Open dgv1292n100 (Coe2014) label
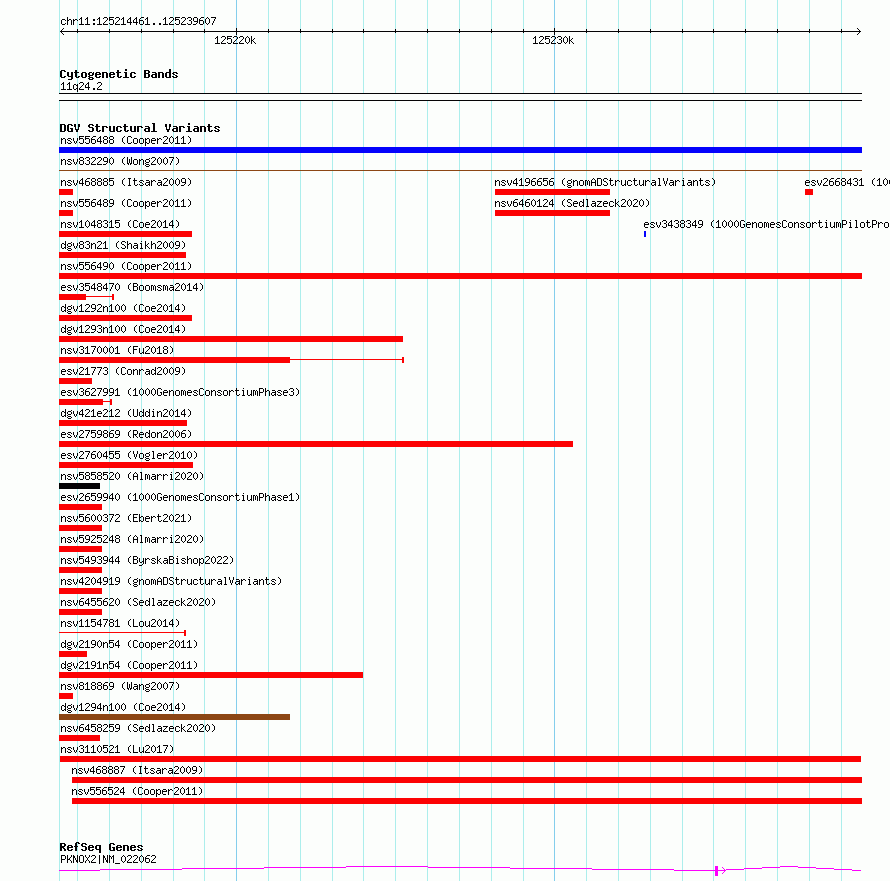The image size is (890, 881). coord(123,308)
